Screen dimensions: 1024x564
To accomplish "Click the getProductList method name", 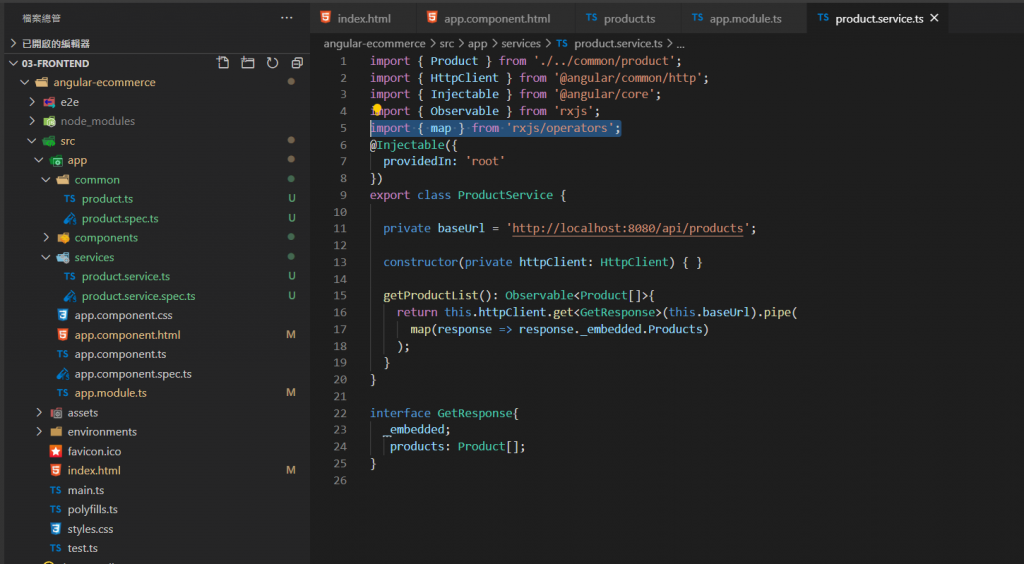I will click(430, 296).
